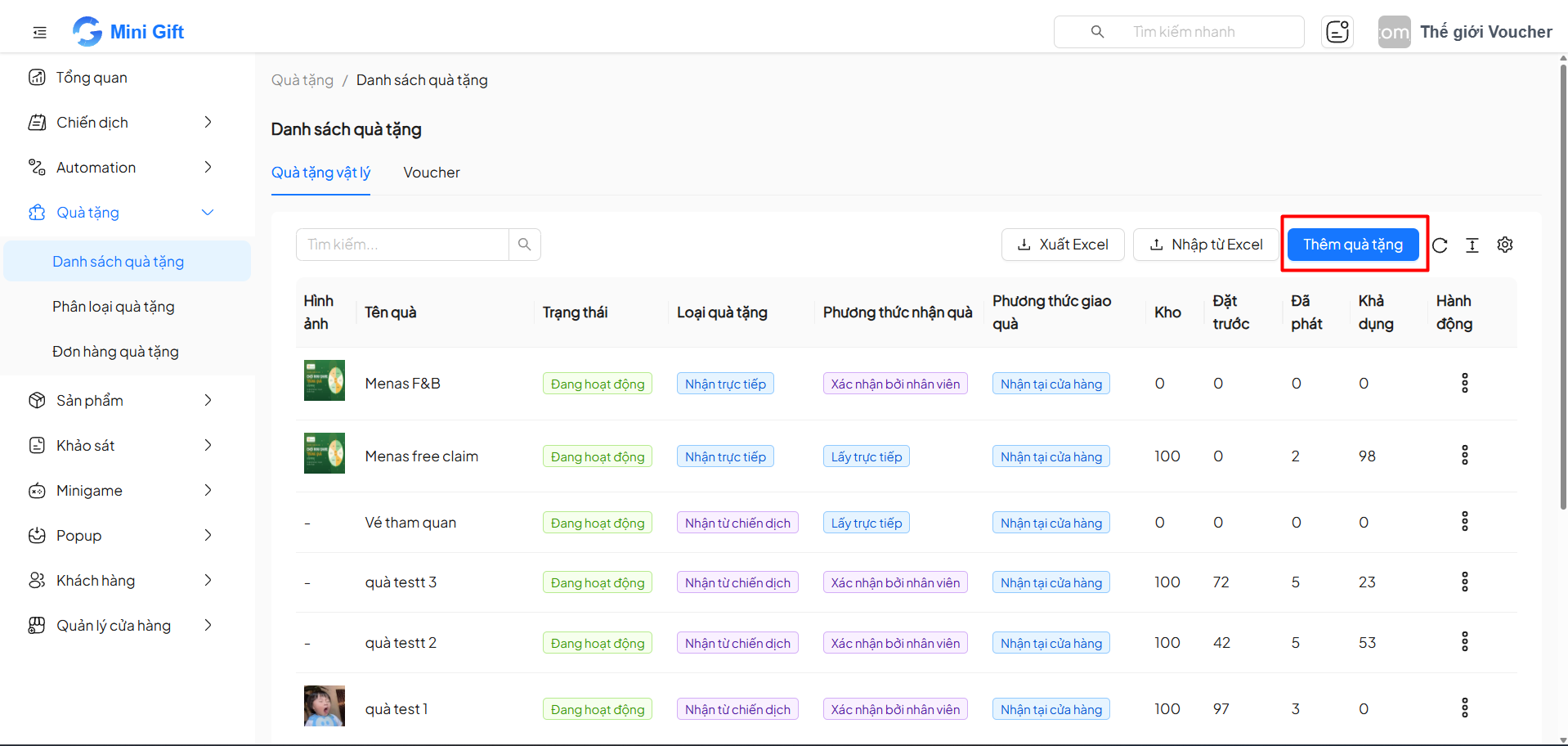
Task: Click the search magnifier button beside Tìm kiếm
Action: (x=525, y=245)
